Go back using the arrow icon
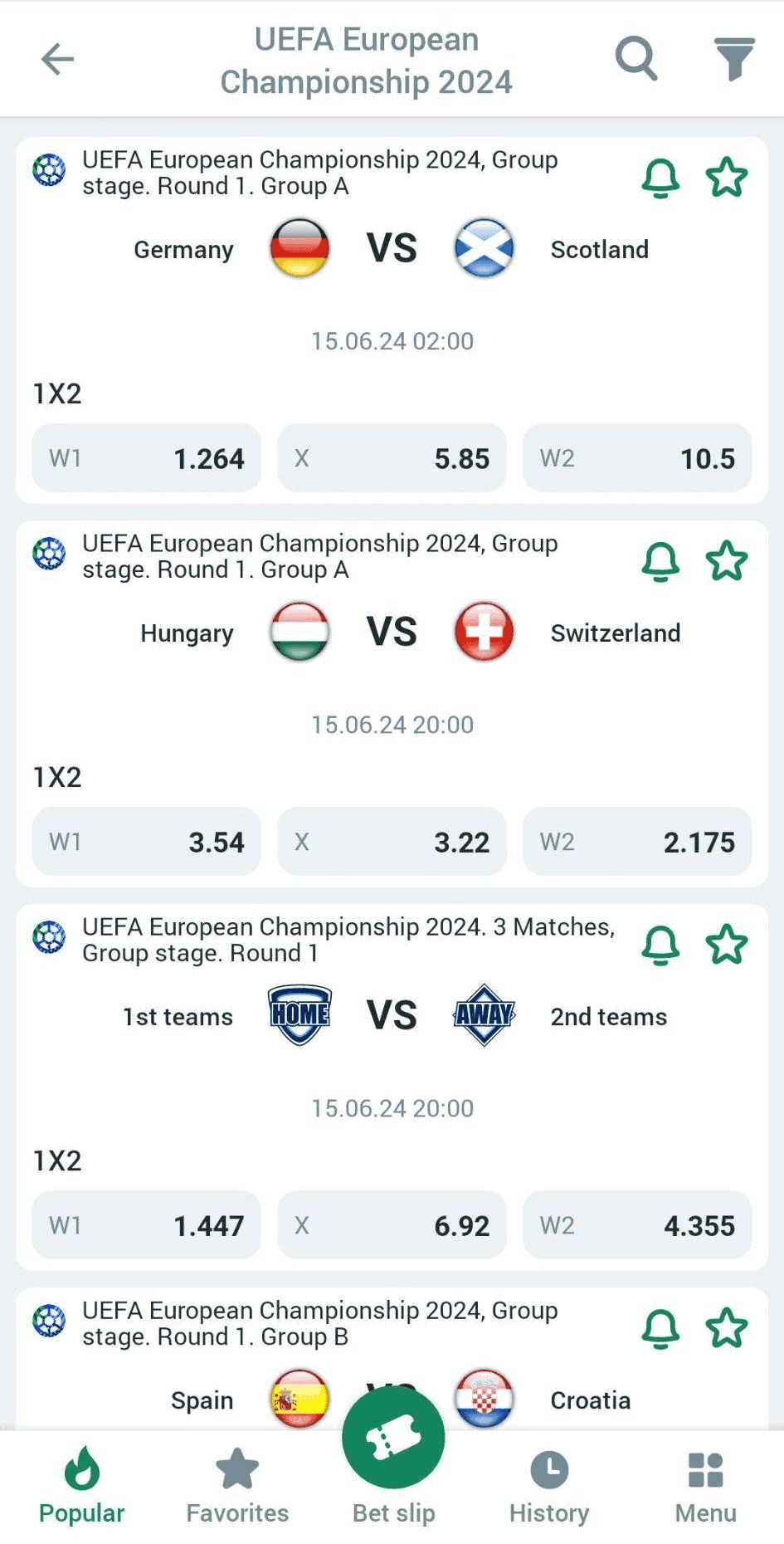784x1544 pixels. (x=57, y=59)
